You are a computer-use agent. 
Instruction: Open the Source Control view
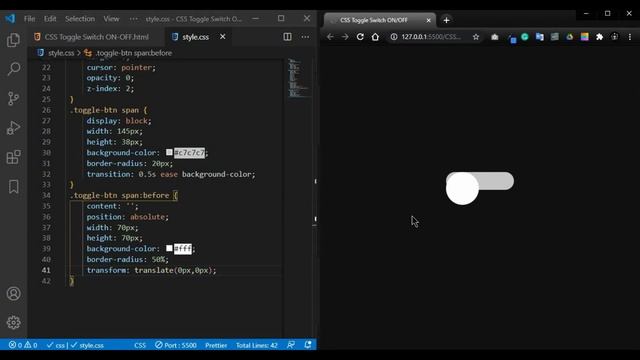tap(13, 98)
